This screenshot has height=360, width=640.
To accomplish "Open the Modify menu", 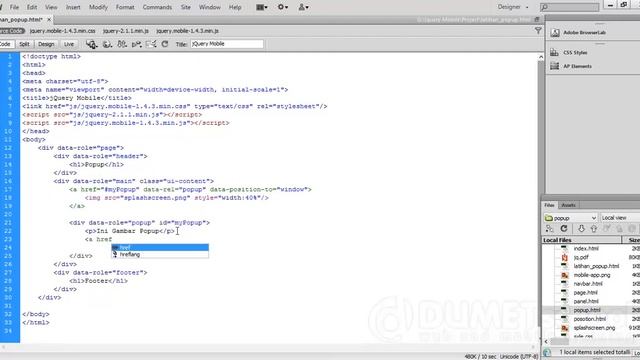I will pyautogui.click(x=98, y=7).
